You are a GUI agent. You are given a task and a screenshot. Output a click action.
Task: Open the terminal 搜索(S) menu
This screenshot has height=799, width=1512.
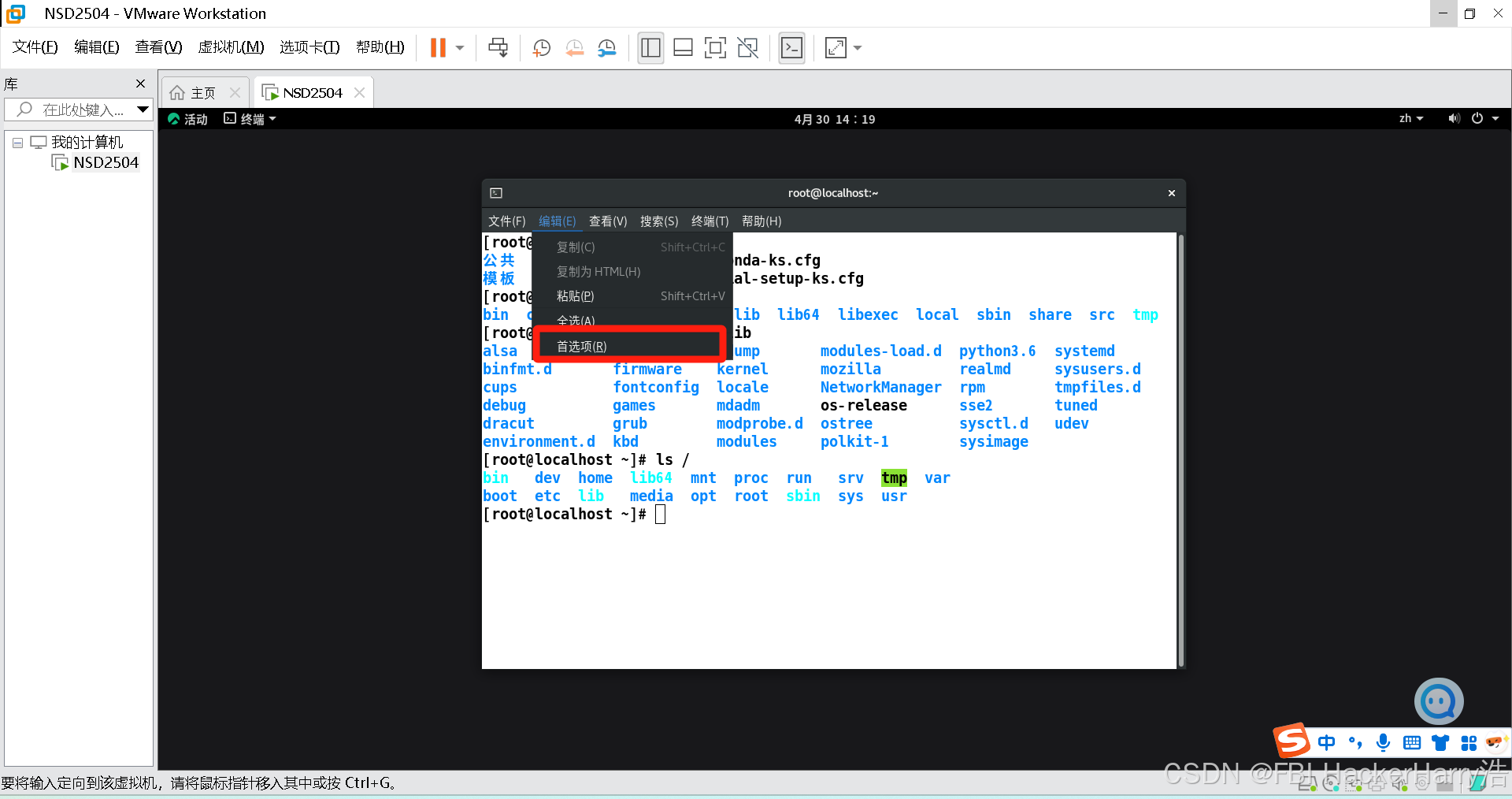pyautogui.click(x=659, y=221)
